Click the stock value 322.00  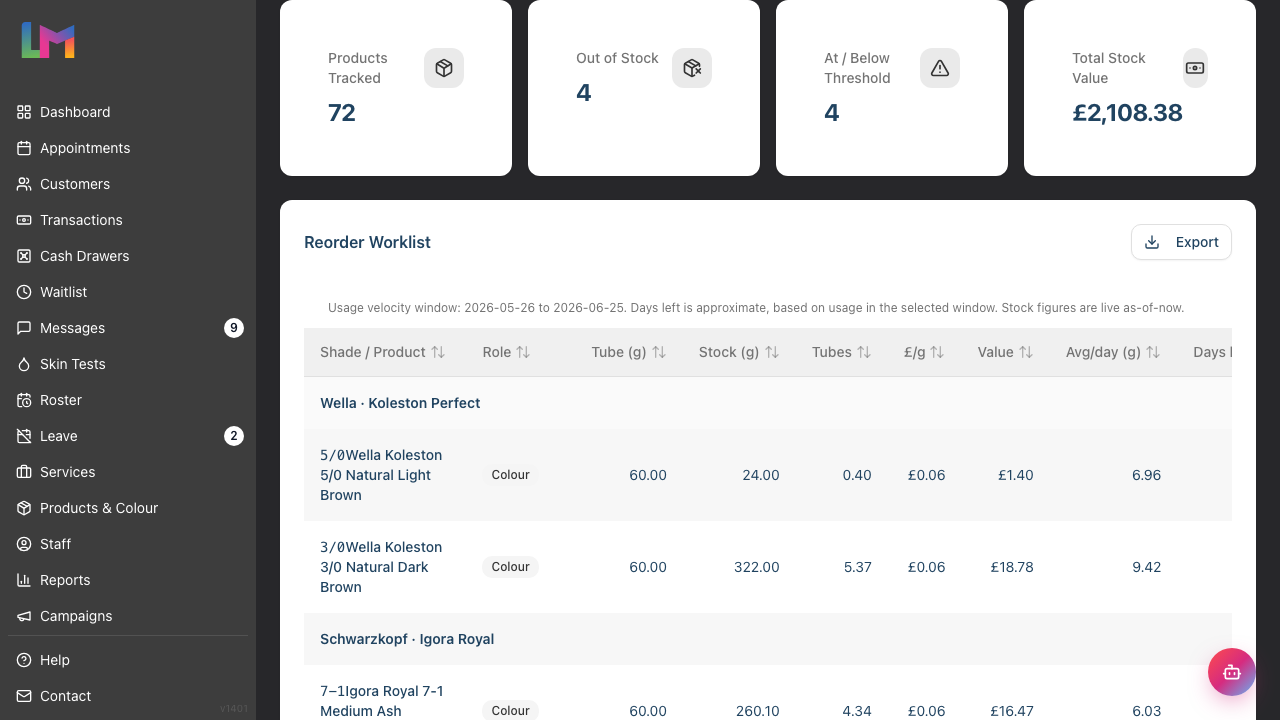pyautogui.click(x=757, y=567)
